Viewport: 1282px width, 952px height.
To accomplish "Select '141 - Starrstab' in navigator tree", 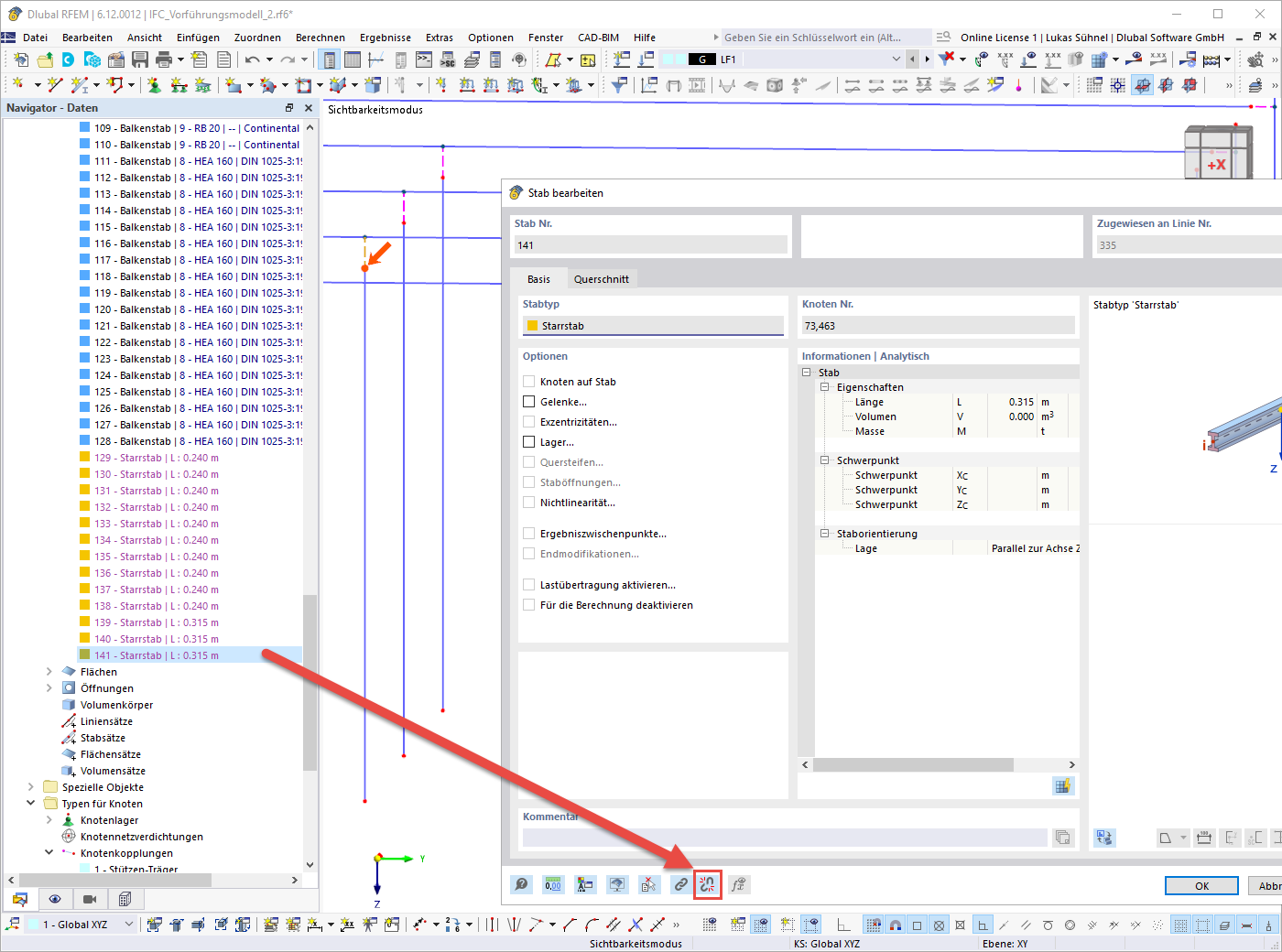I will [157, 655].
